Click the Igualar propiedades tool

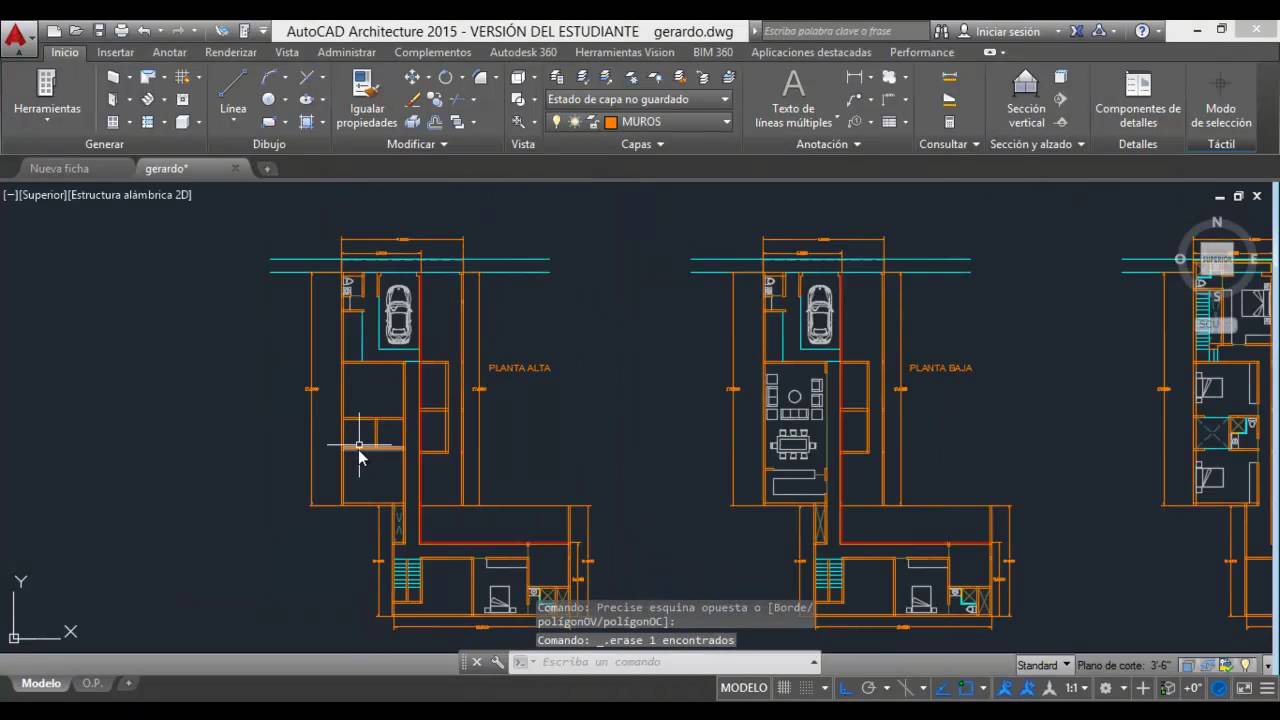tap(366, 99)
